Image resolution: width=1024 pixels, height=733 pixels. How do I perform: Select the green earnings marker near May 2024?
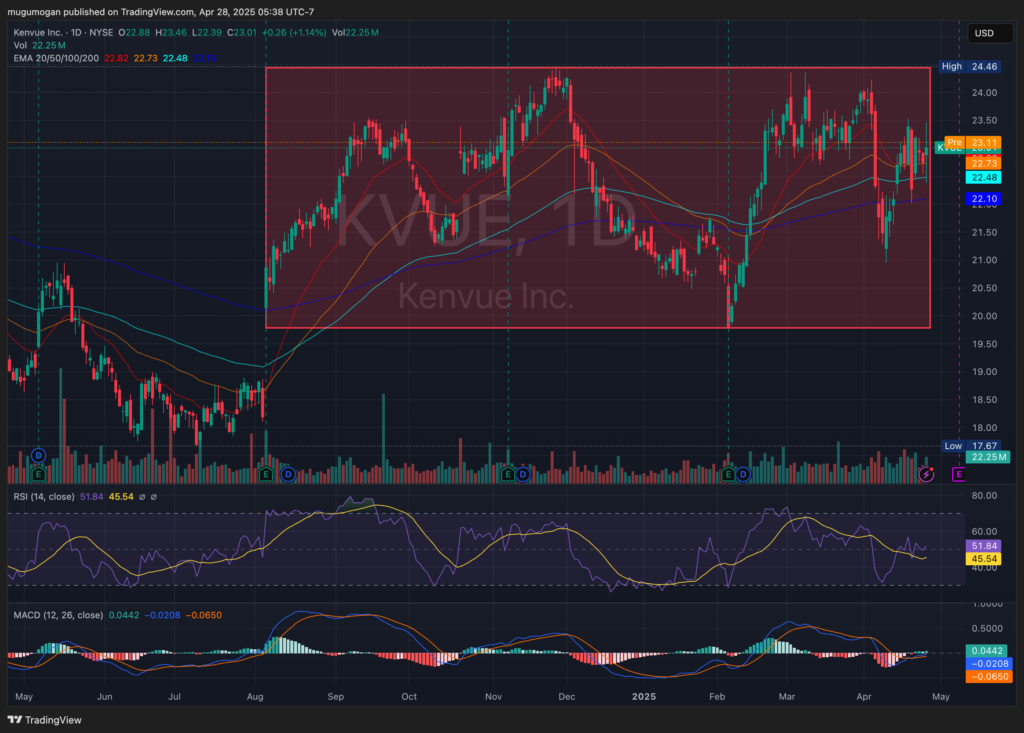39,474
